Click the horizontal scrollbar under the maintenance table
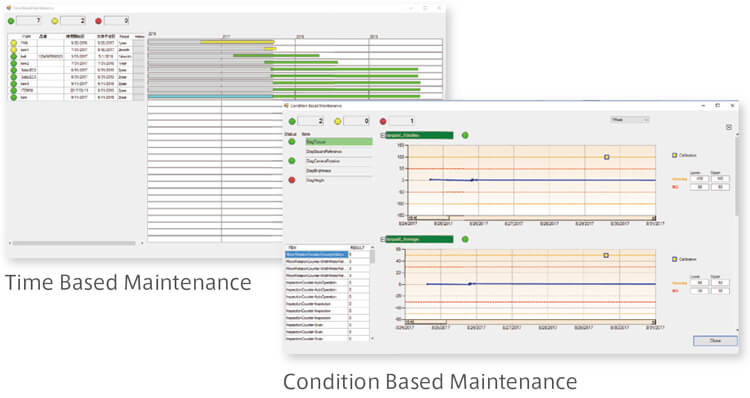Image resolution: width=750 pixels, height=398 pixels. click(74, 243)
